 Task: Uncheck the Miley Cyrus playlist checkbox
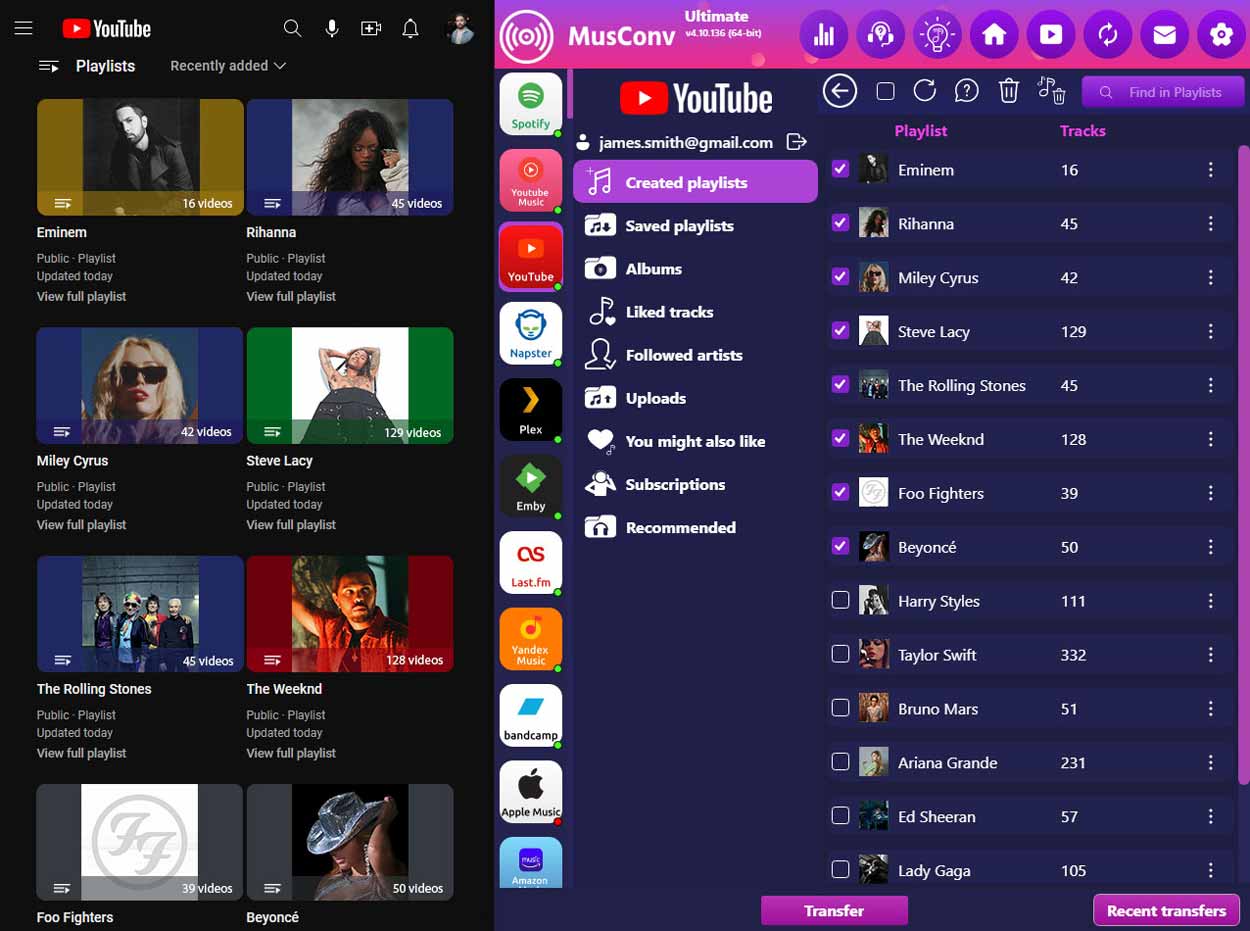point(840,277)
